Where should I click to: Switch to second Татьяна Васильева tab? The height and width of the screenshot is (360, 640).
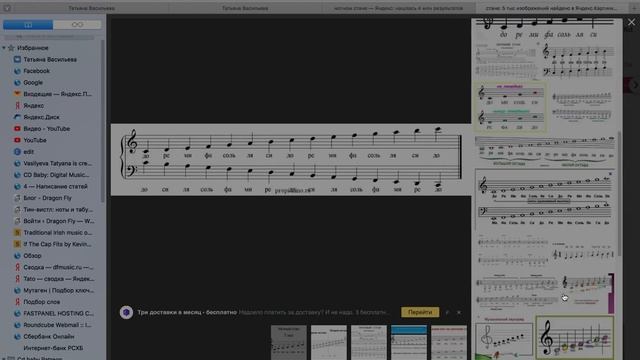pyautogui.click(x=245, y=8)
